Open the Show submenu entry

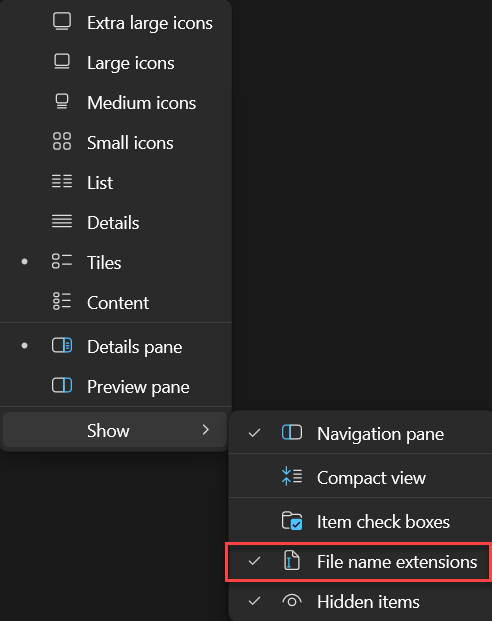[x=115, y=430]
